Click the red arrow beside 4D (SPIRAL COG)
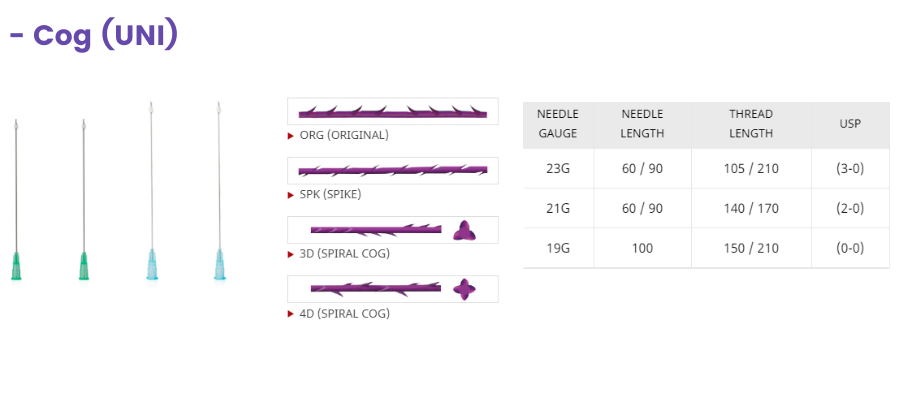This screenshot has height=400, width=900. tap(291, 314)
